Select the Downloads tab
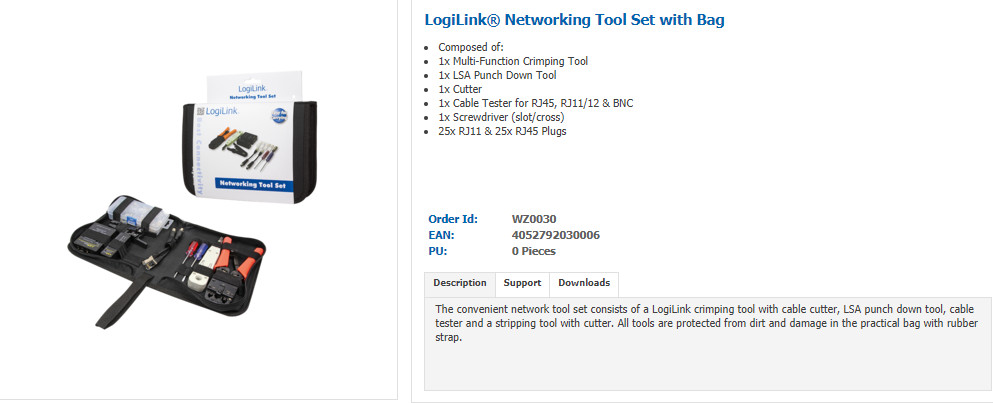 [x=584, y=283]
